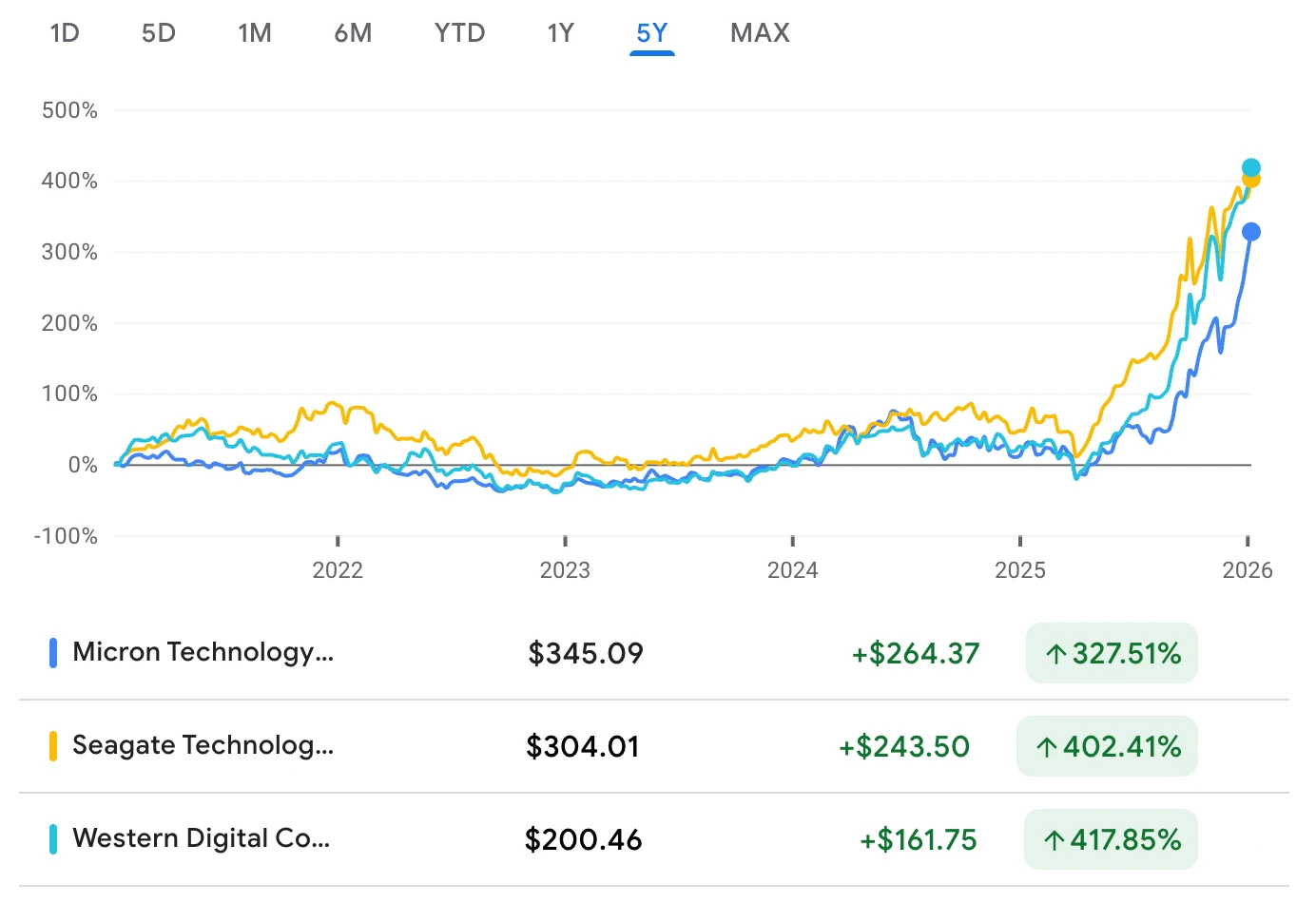This screenshot has width=1316, height=903.
Task: Click Seagate's yellow color marker
Action: [53, 746]
